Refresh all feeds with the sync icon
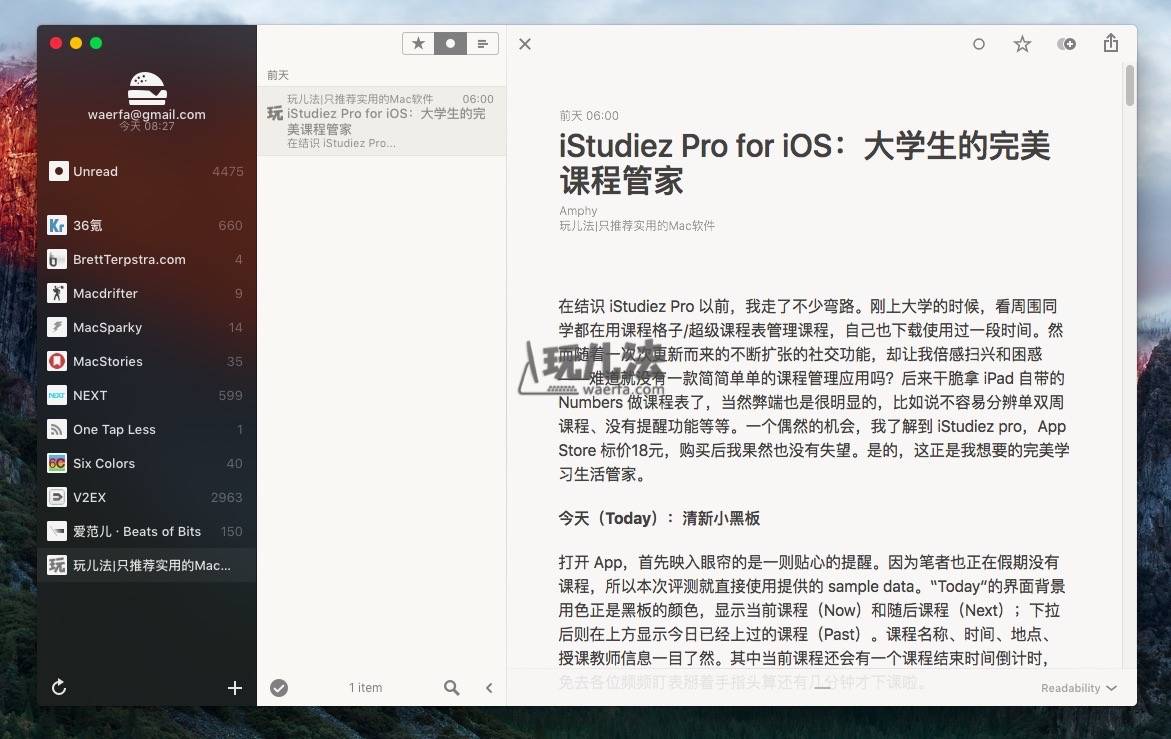The width and height of the screenshot is (1171, 739). coord(59,687)
